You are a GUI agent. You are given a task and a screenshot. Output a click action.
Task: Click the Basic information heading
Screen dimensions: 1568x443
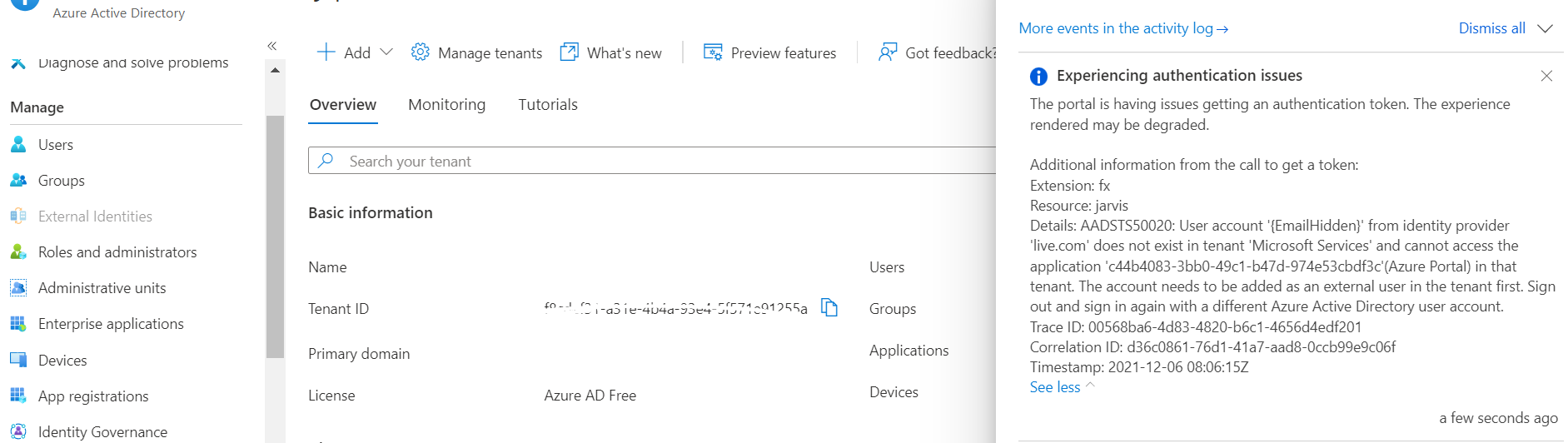[x=371, y=213]
